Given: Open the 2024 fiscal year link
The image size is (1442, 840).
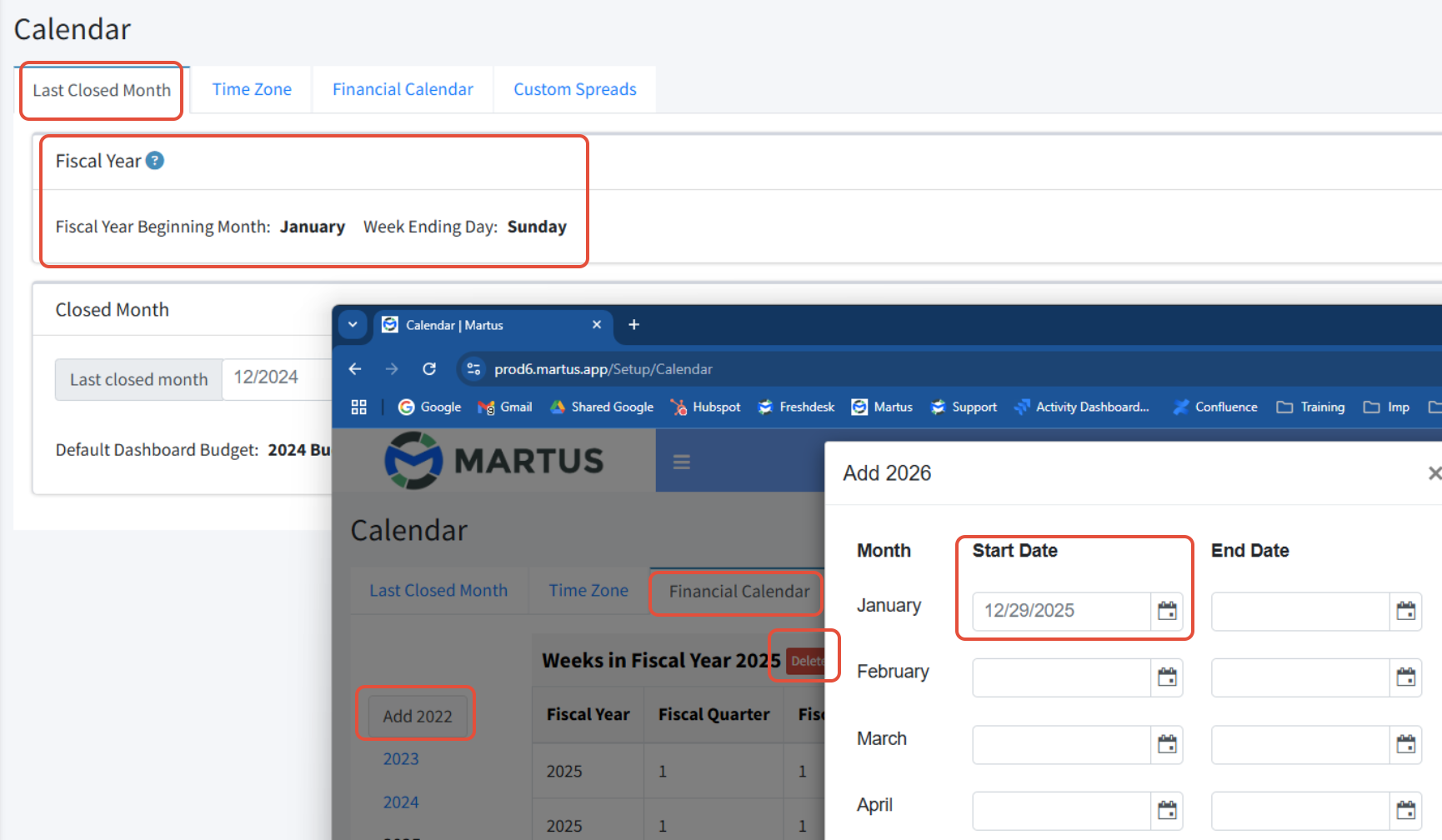Looking at the screenshot, I should click(401, 802).
